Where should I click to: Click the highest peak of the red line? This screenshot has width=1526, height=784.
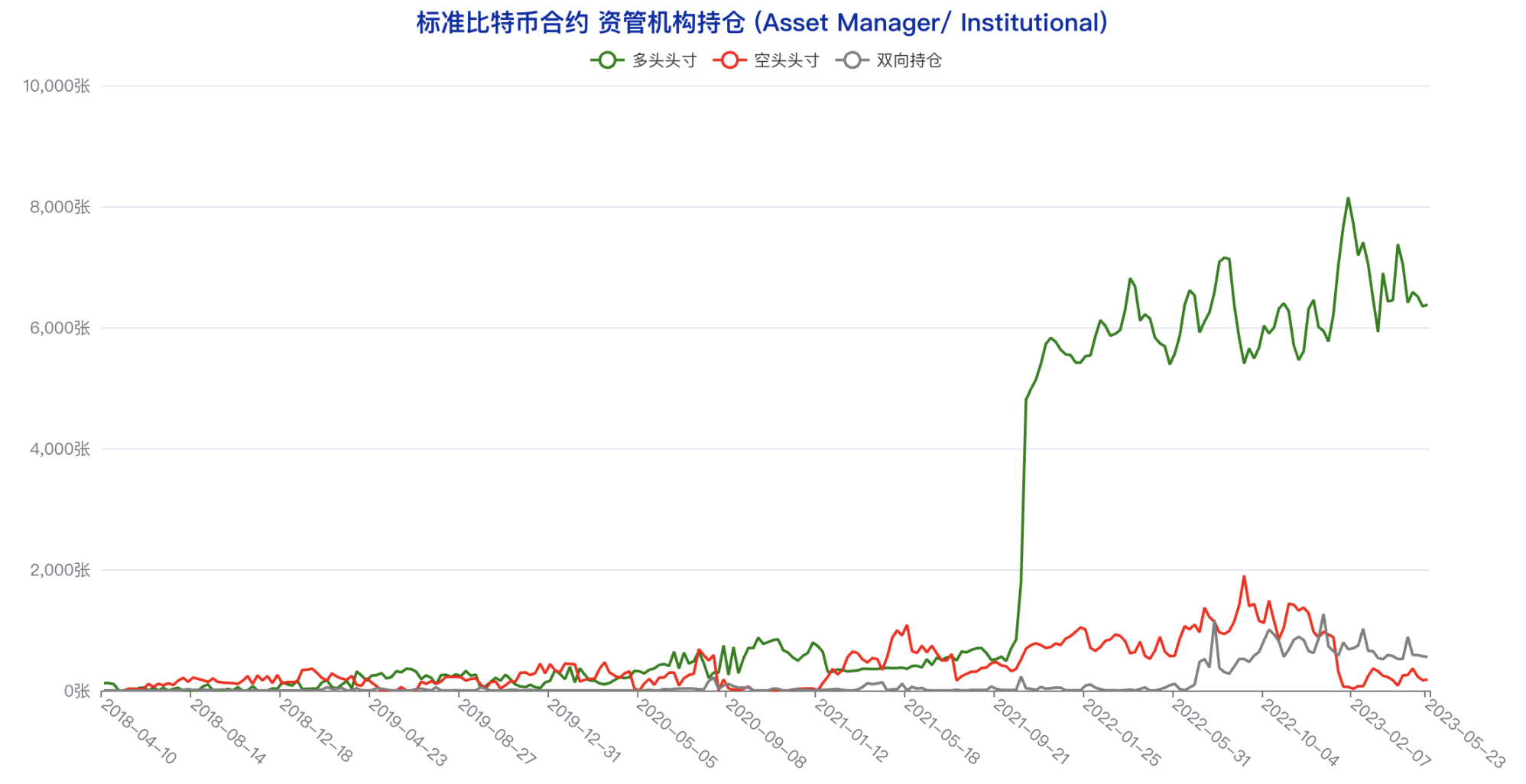coord(1244,577)
